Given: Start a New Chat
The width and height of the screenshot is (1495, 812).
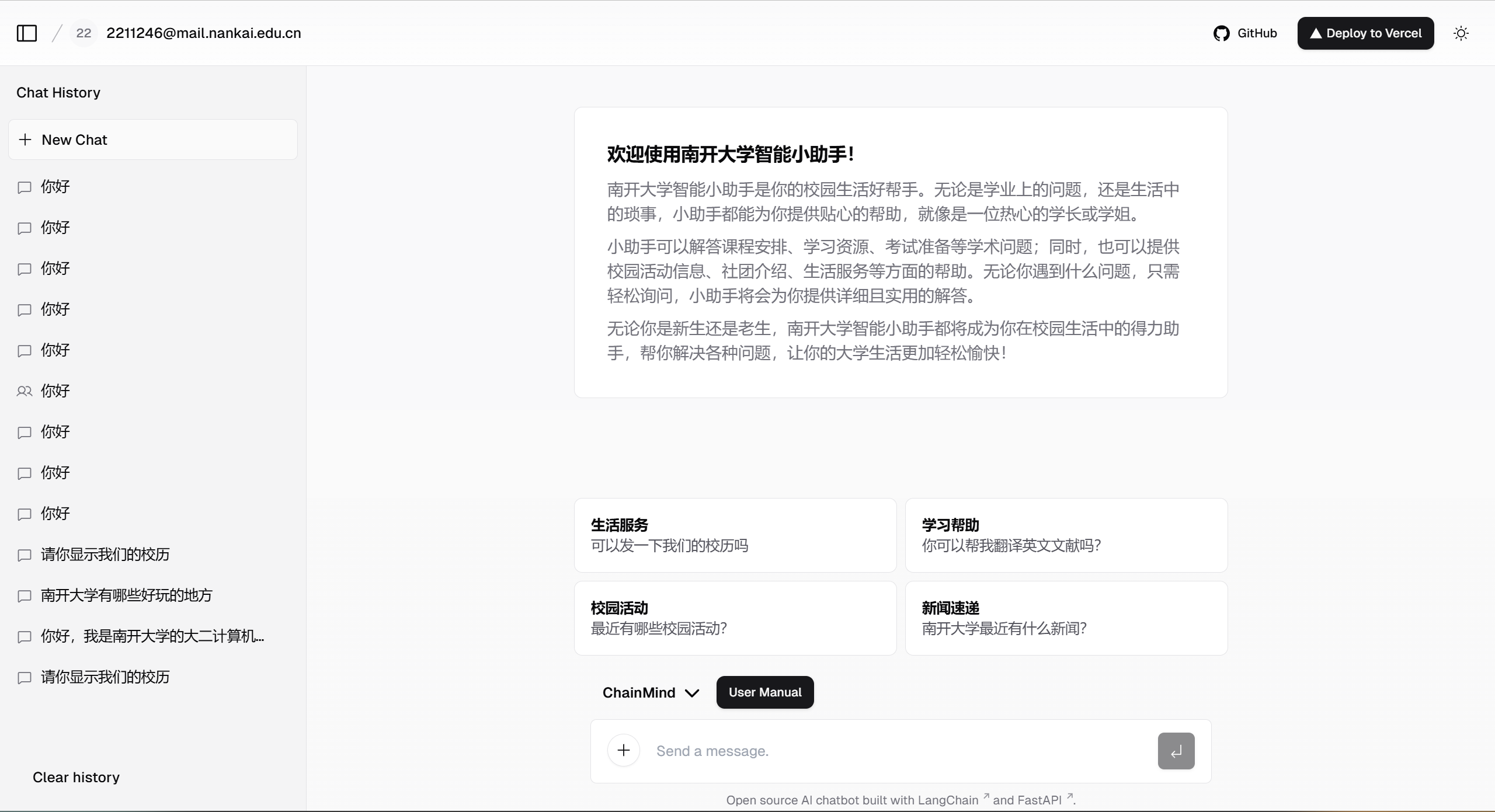Looking at the screenshot, I should [153, 140].
